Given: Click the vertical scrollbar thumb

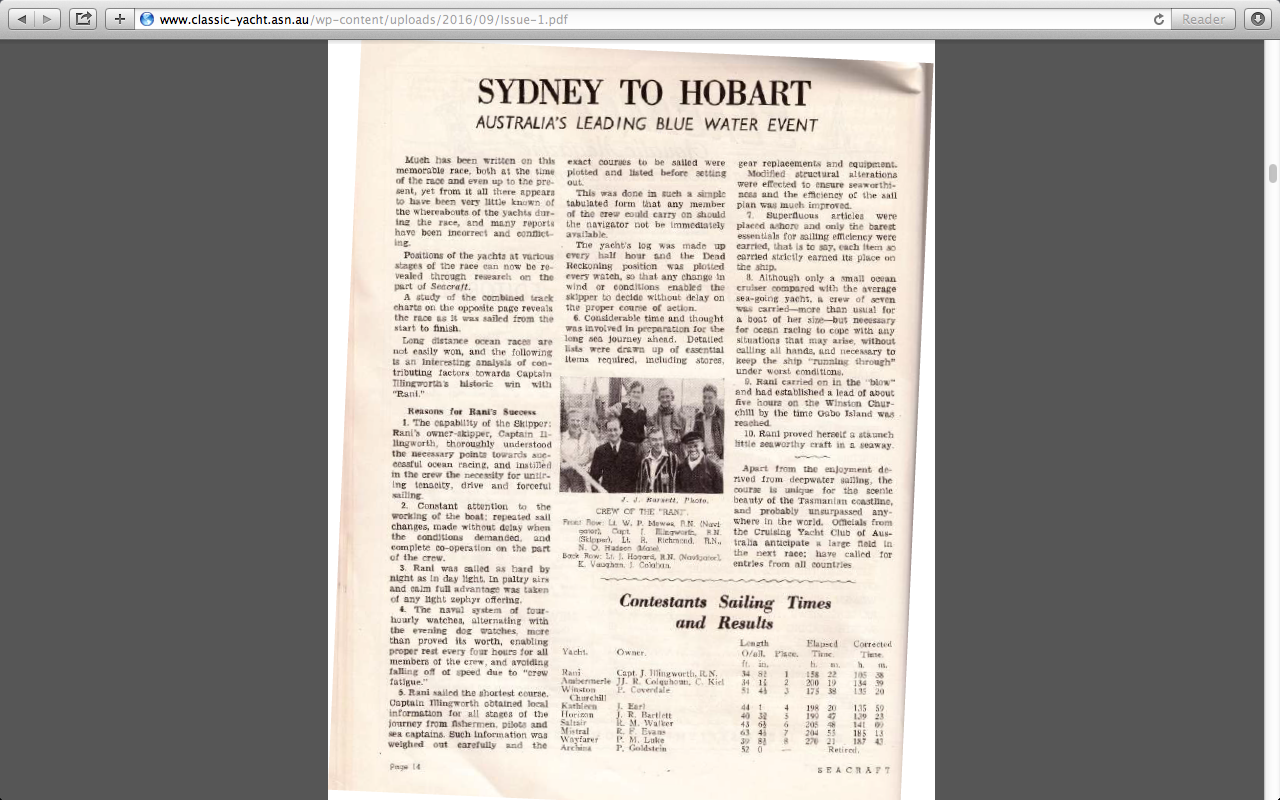Looking at the screenshot, I should click(1272, 174).
